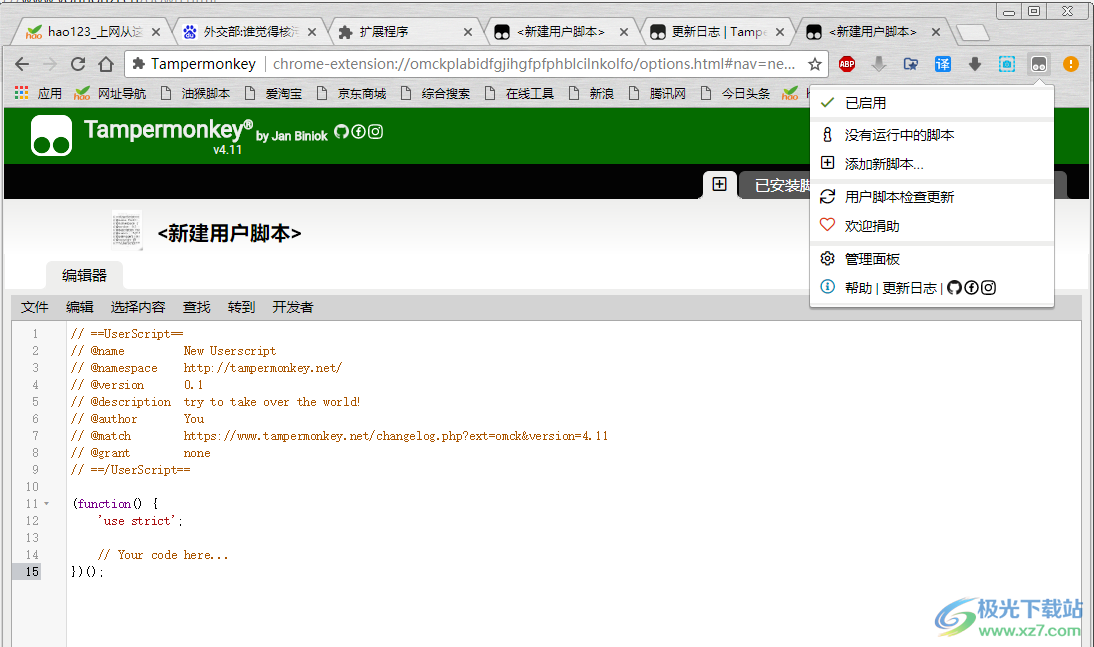Click the ABP adblock extension icon
Viewport: 1094px width, 647px height.
click(x=847, y=64)
